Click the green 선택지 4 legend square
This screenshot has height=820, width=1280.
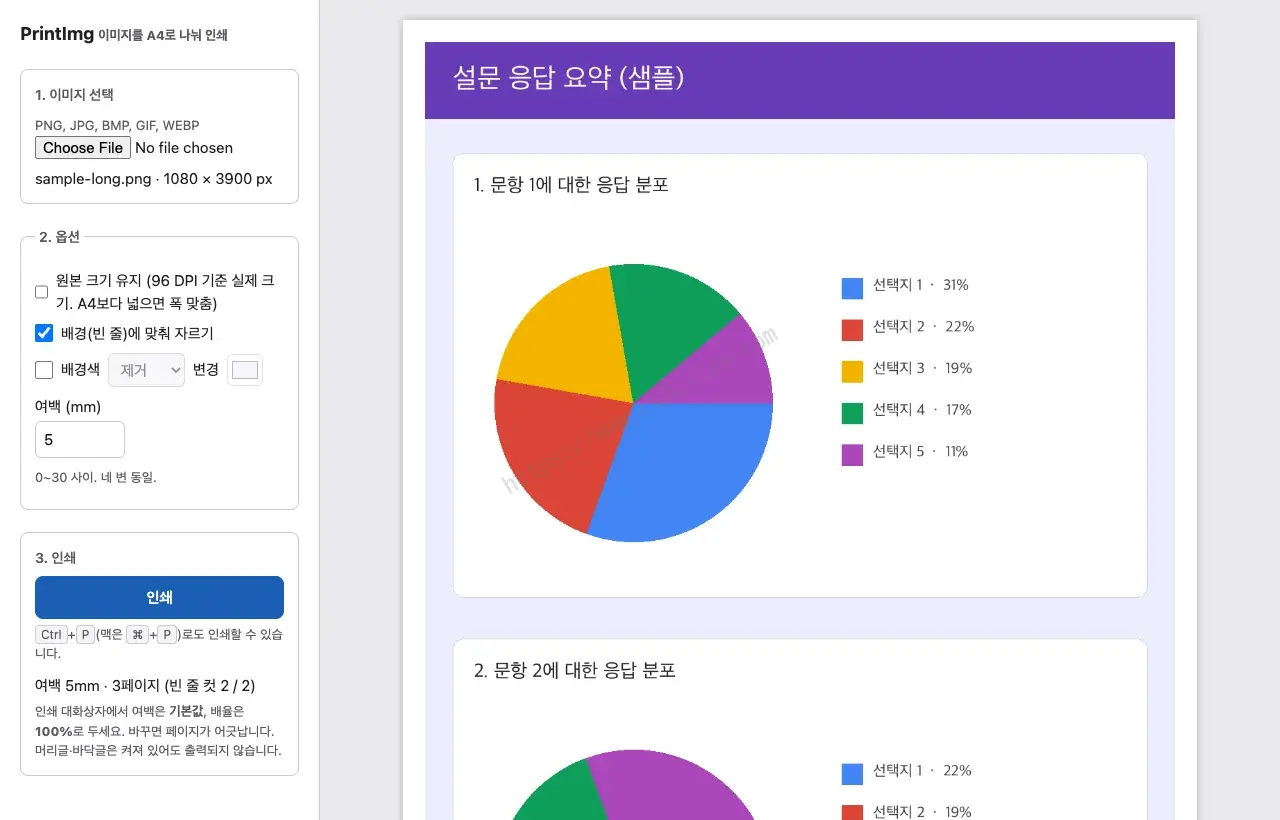[852, 413]
